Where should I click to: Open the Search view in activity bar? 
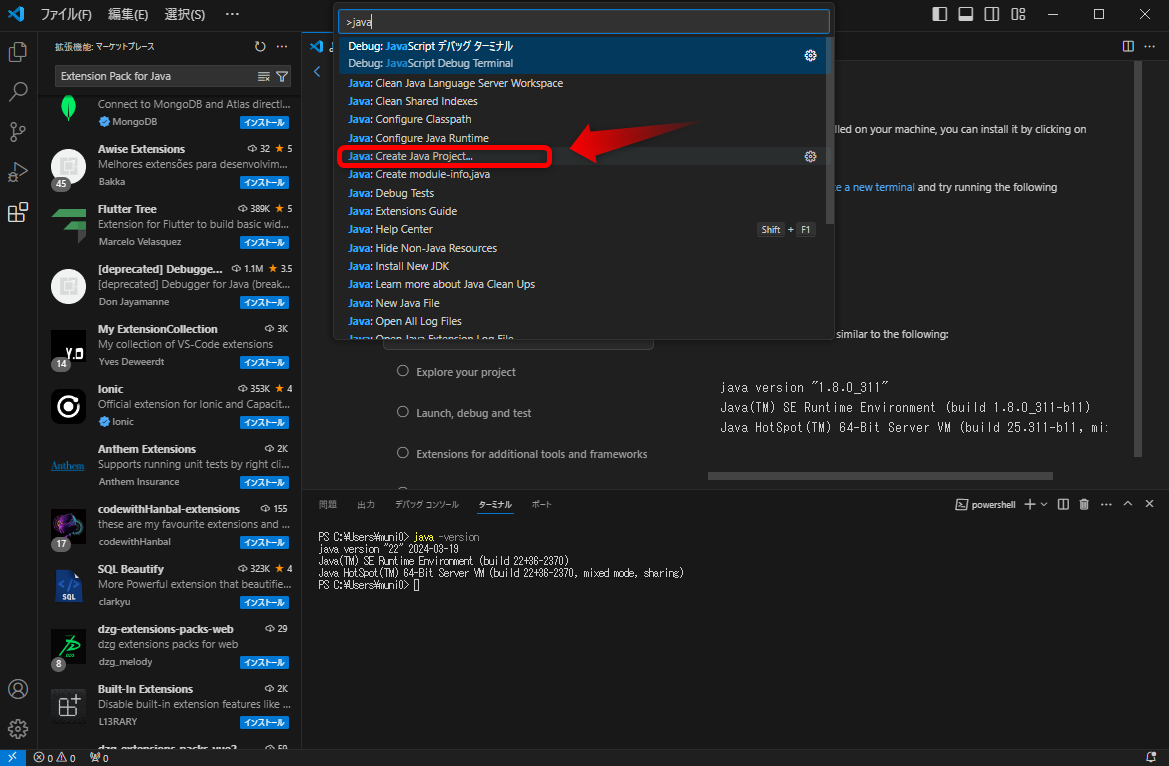click(18, 92)
